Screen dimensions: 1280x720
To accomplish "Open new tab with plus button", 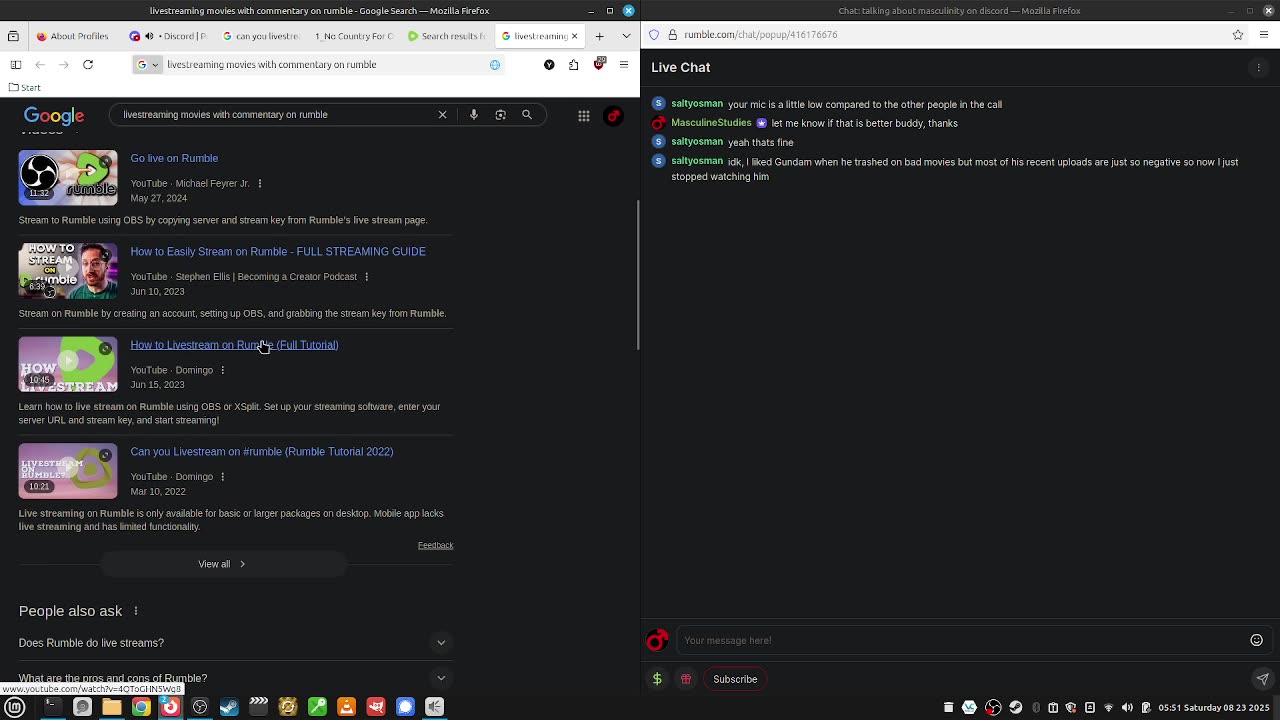I will point(600,36).
